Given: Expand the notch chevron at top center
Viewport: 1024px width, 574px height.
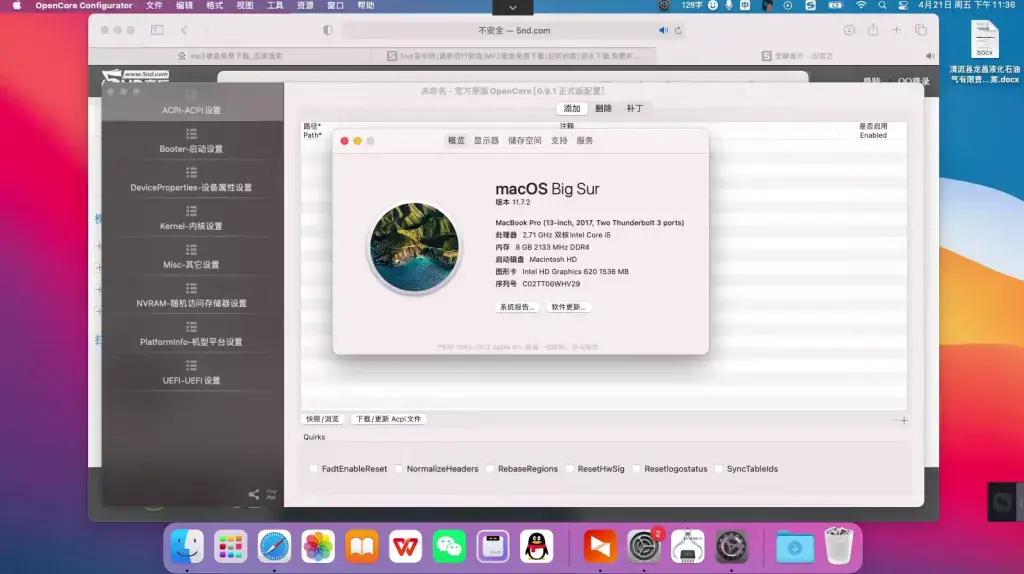Looking at the screenshot, I should click(x=513, y=7).
